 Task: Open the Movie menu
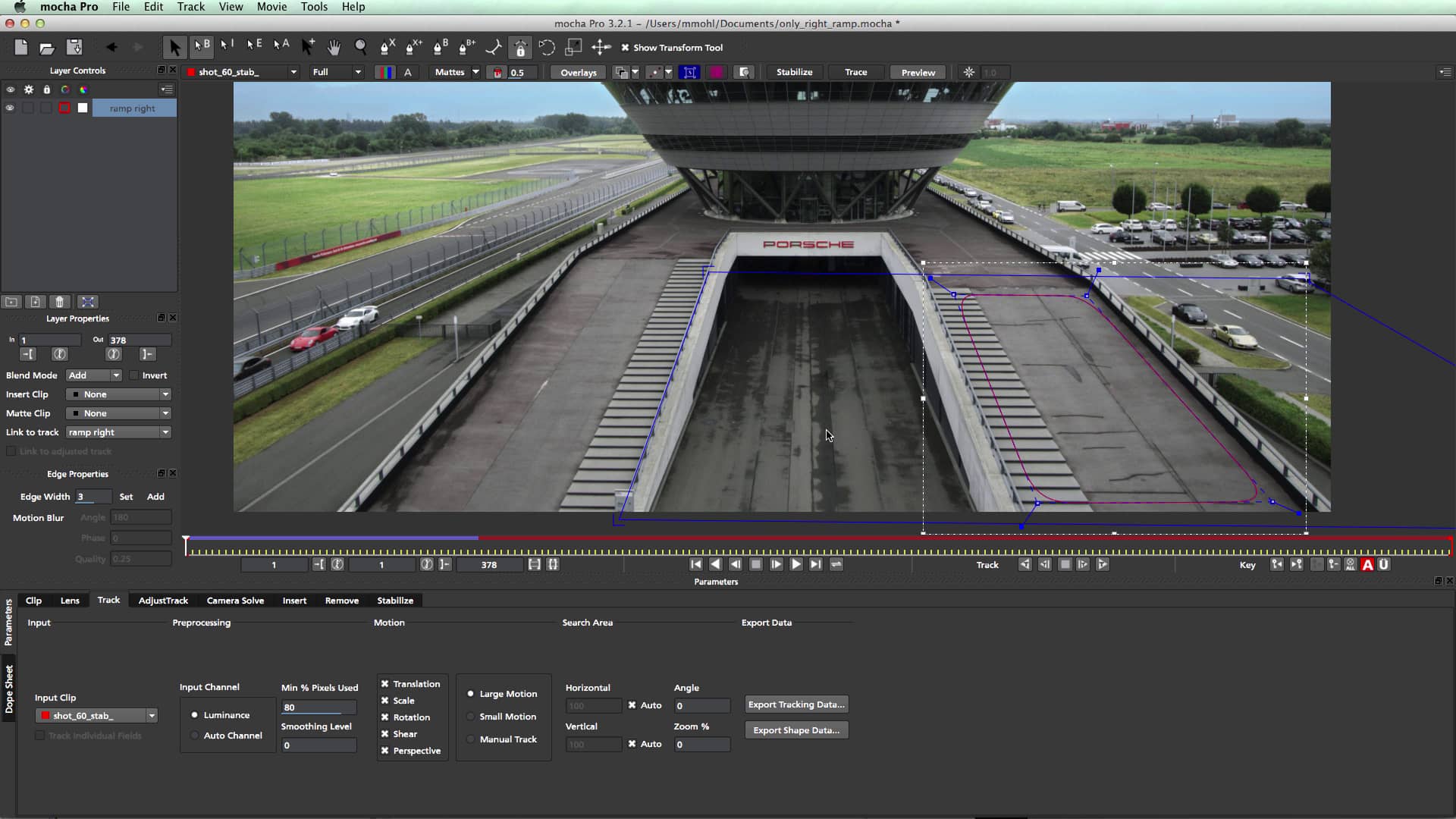tap(271, 6)
